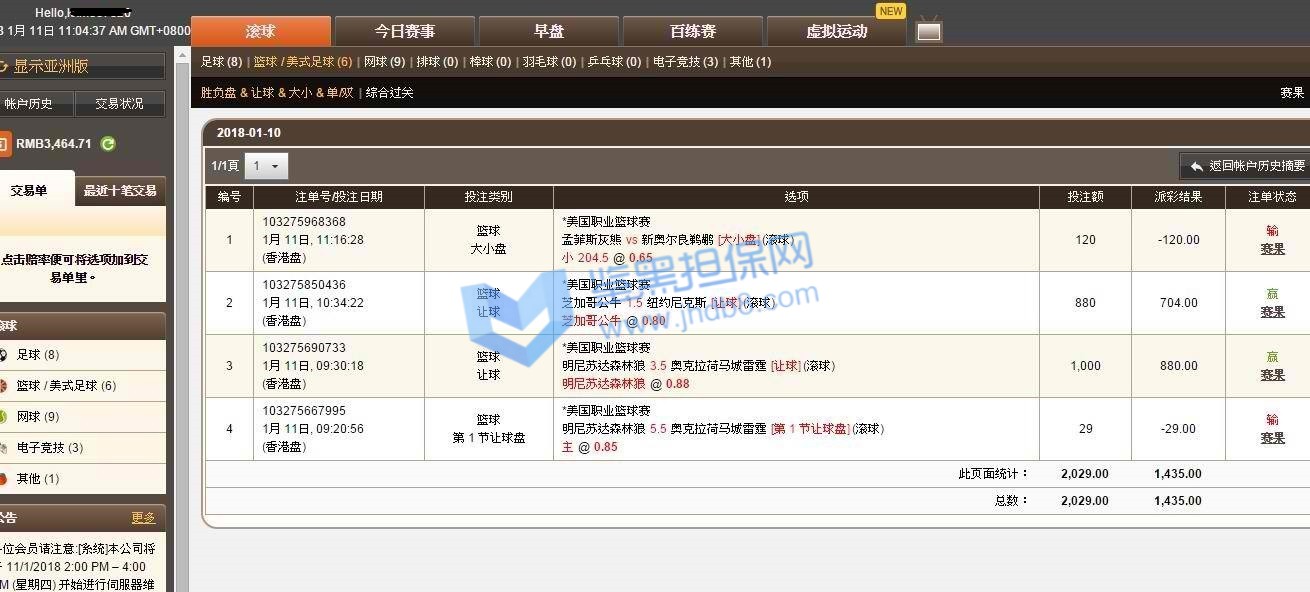Click the 帐户历史 button
This screenshot has height=592, width=1310.
36,103
